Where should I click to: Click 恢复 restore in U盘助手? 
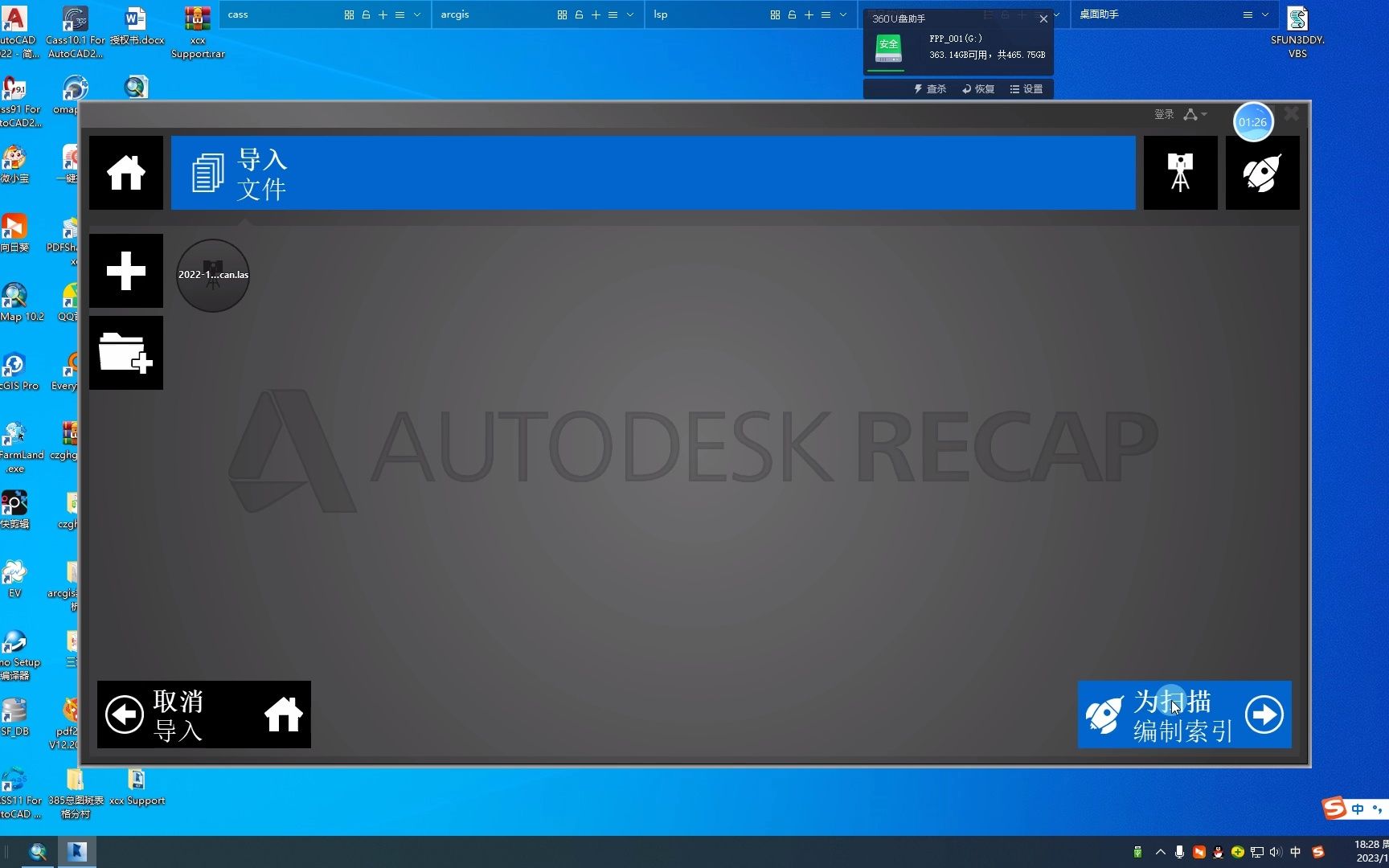[978, 89]
